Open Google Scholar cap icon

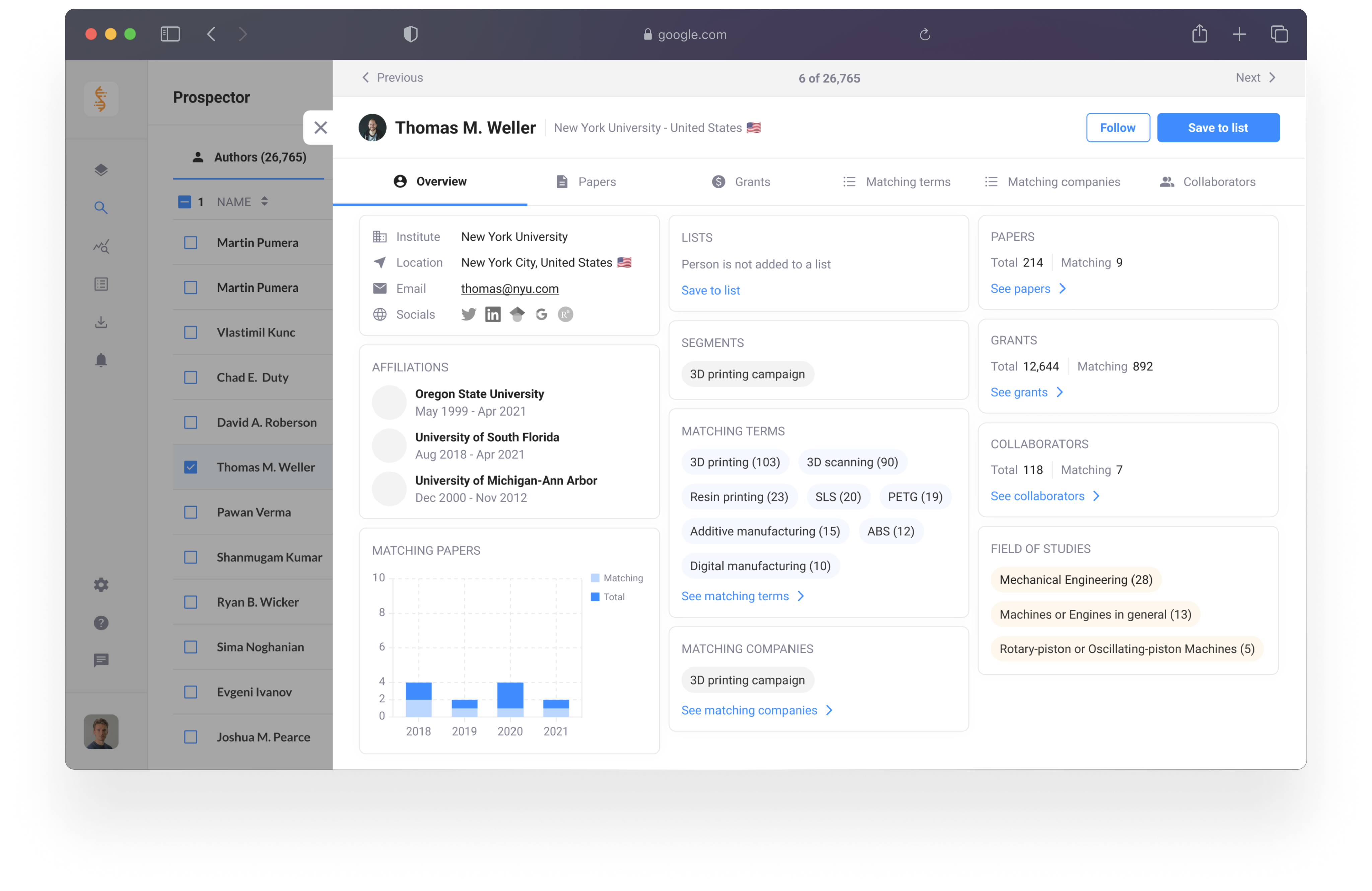[x=517, y=314]
